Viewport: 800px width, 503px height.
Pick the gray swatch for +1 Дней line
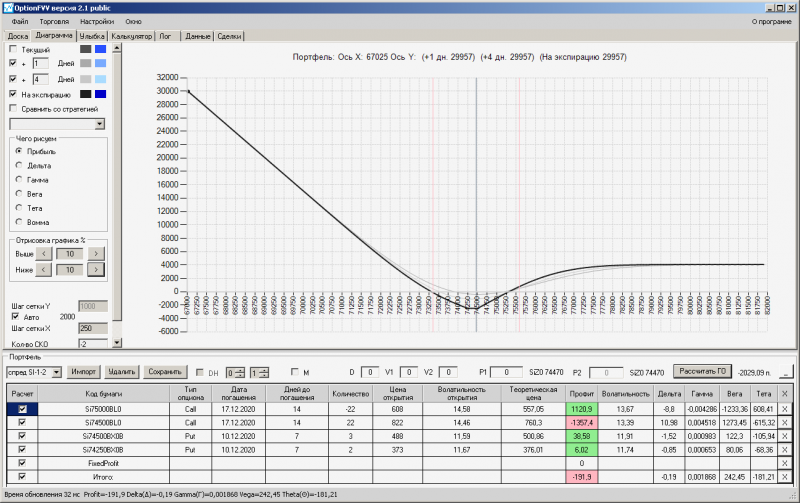86,63
